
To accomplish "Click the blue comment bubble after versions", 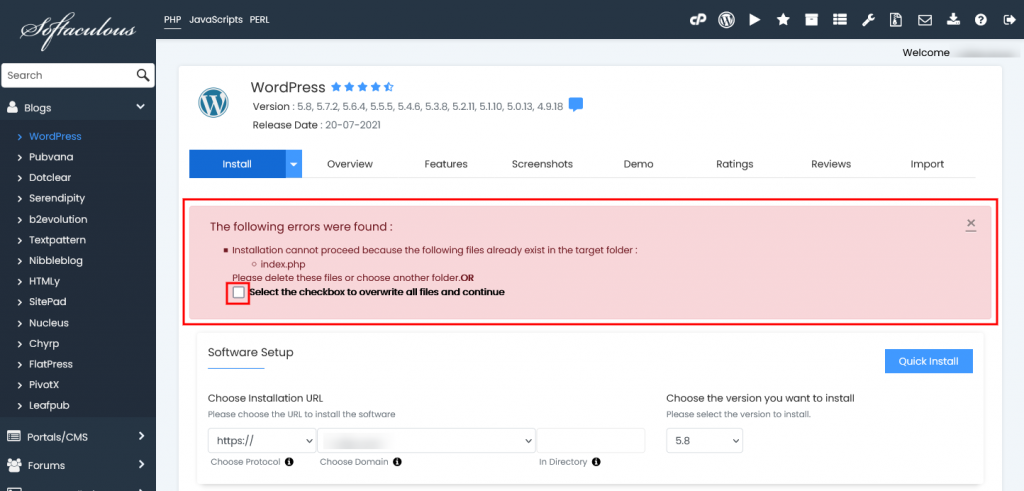I will [x=575, y=104].
